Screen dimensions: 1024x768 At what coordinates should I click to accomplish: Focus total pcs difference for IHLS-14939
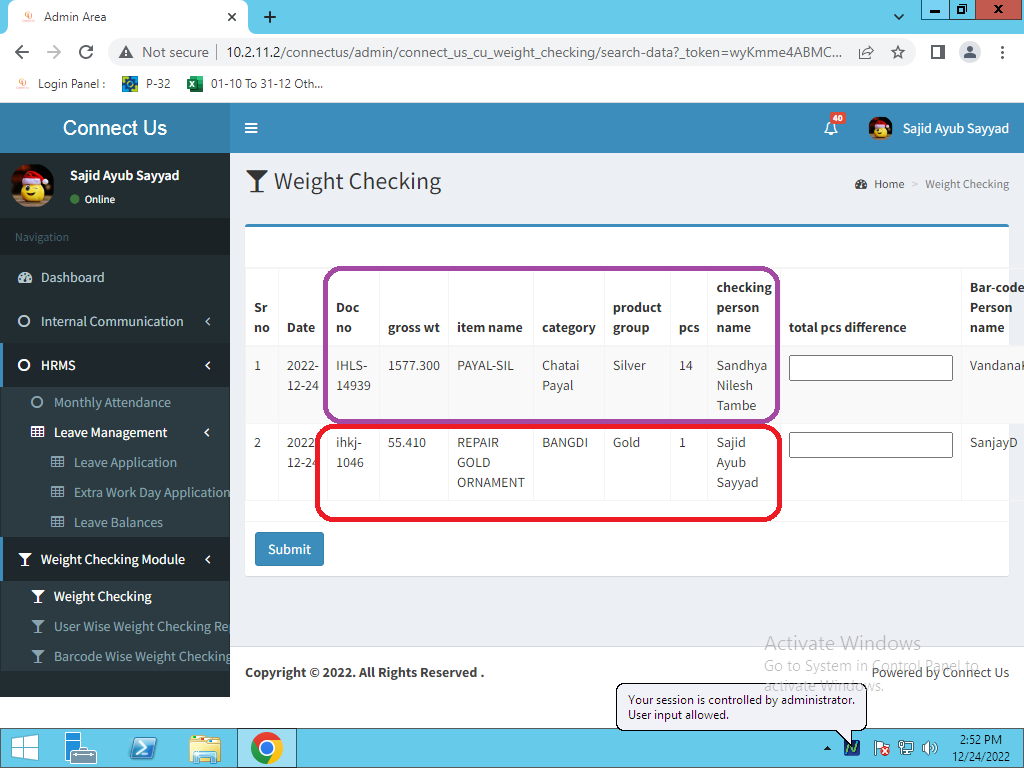click(x=871, y=368)
